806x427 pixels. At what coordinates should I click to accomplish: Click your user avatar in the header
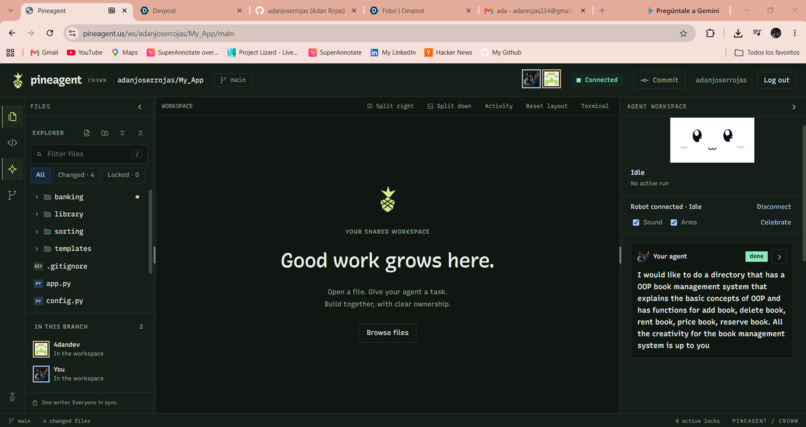(531, 79)
